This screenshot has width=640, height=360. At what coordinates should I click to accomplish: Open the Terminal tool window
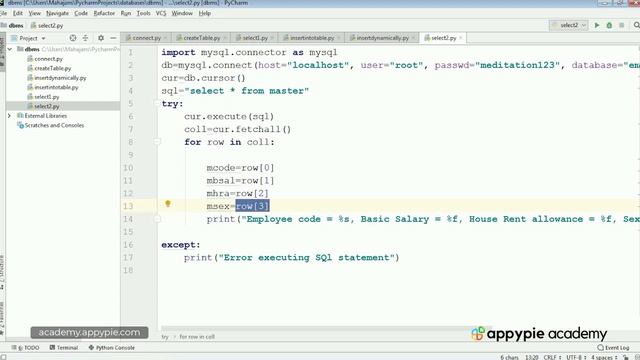click(x=64, y=348)
